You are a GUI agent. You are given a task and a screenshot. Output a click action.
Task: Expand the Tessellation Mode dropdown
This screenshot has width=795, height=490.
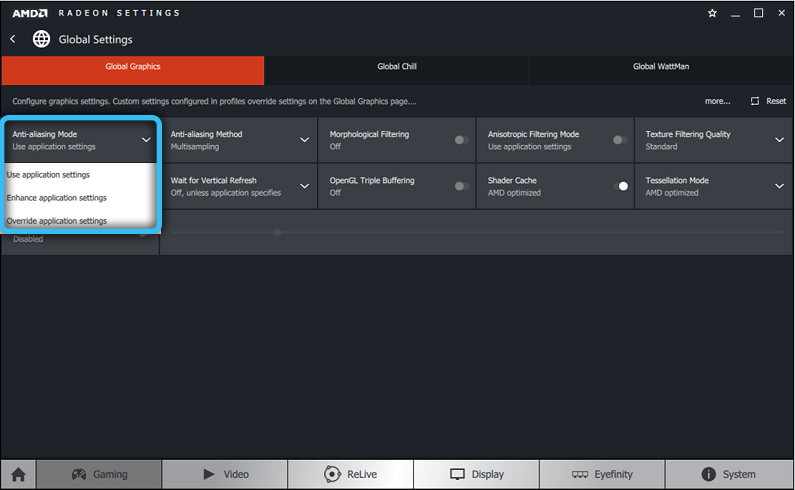point(779,186)
